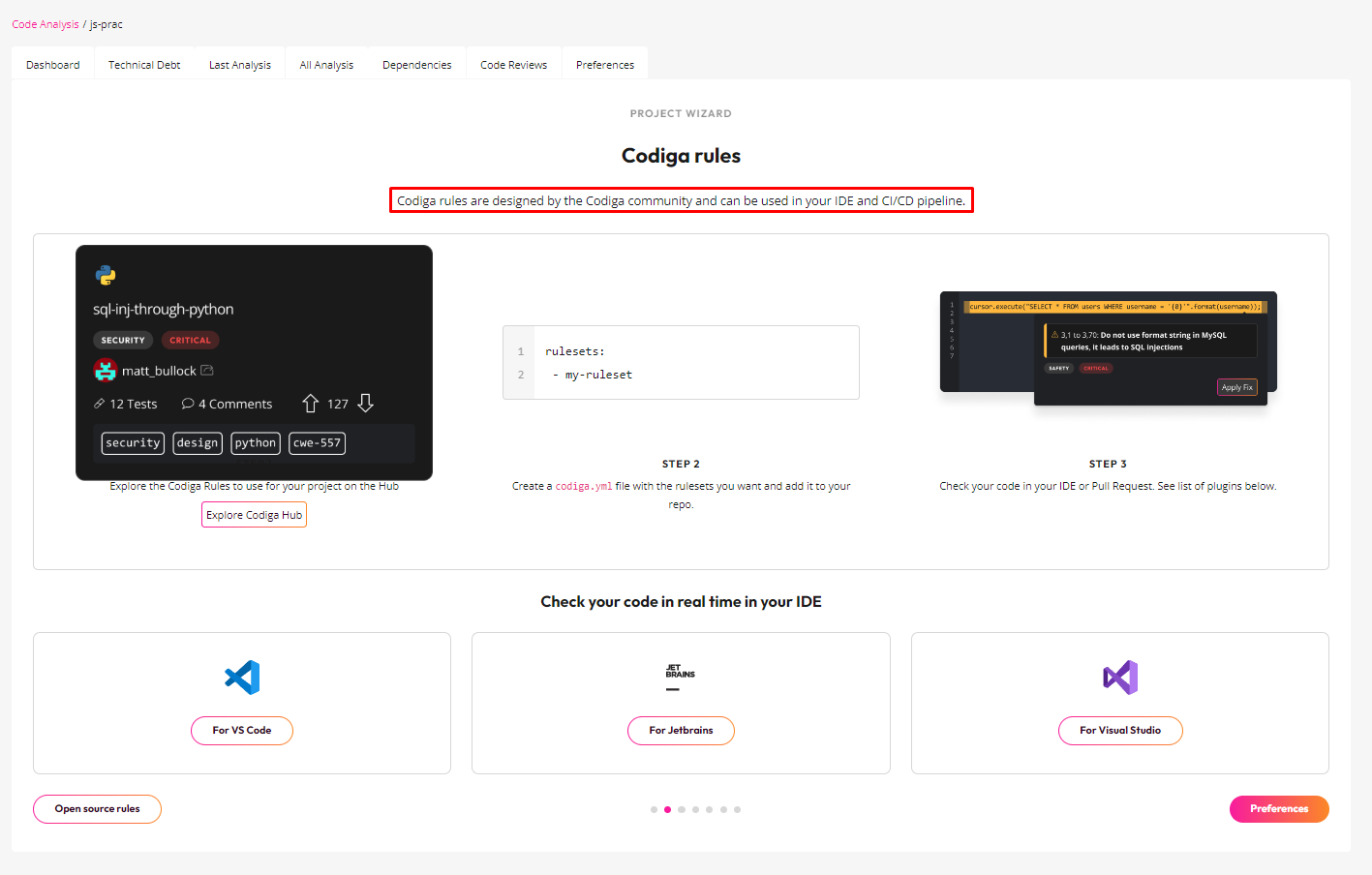Jump to the last wizard page dot
Image resolution: width=1372 pixels, height=875 pixels.
pyautogui.click(x=737, y=809)
